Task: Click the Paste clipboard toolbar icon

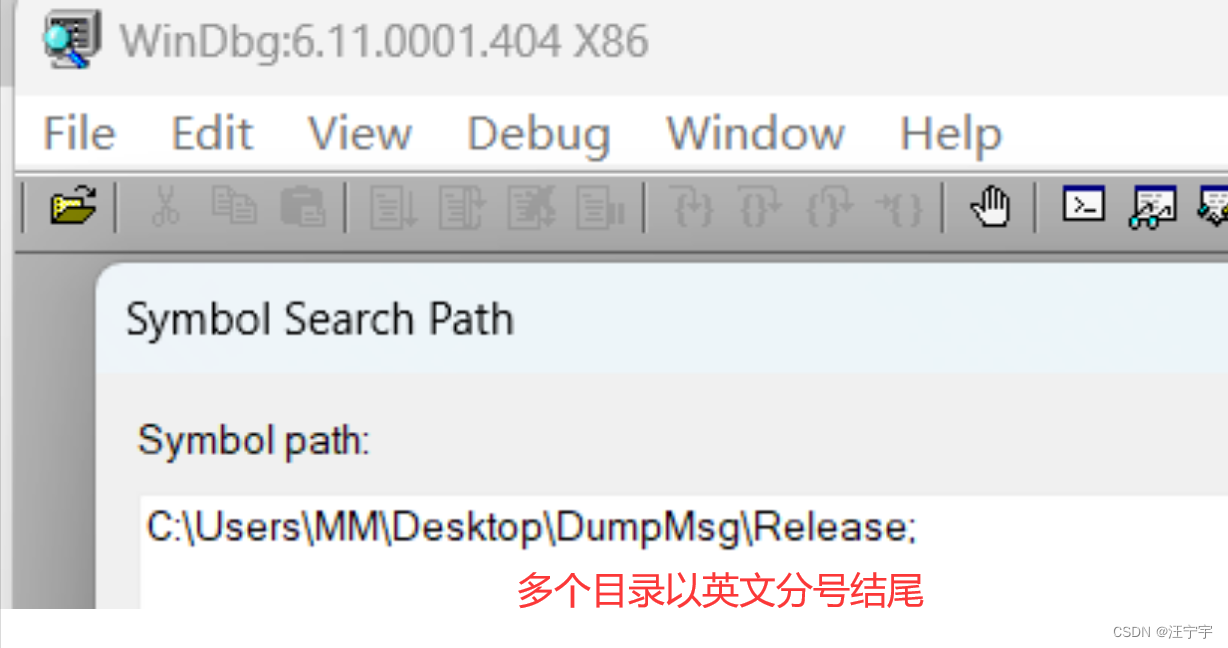Action: (x=303, y=207)
